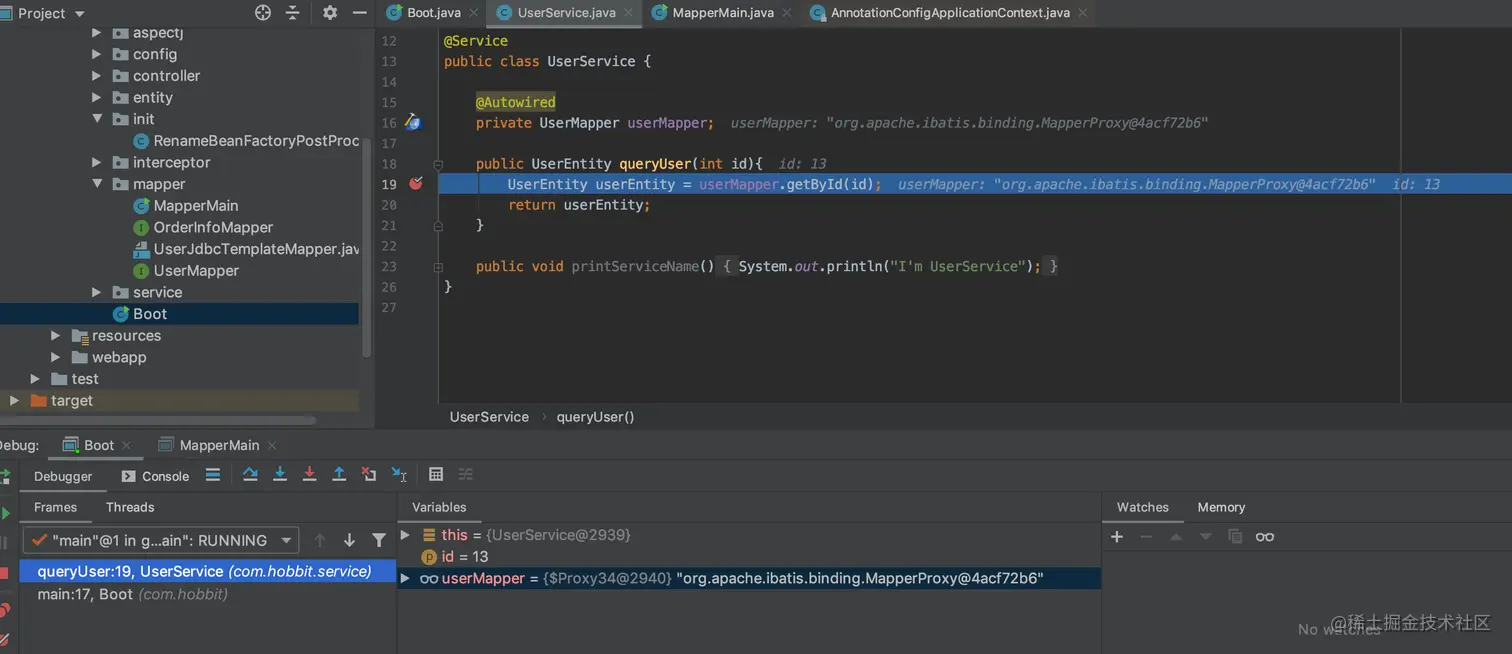This screenshot has height=654, width=1512.
Task: Close AnnotationConfigApplicationContext.java tab
Action: click(x=1082, y=13)
